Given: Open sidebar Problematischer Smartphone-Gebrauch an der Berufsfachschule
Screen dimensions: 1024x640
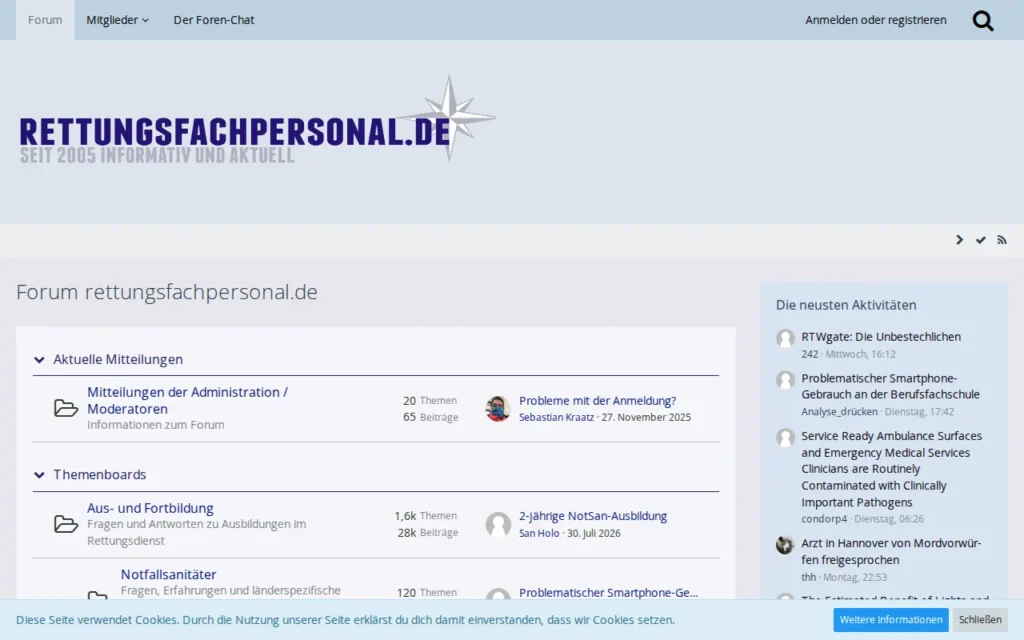Looking at the screenshot, I should pos(890,387).
